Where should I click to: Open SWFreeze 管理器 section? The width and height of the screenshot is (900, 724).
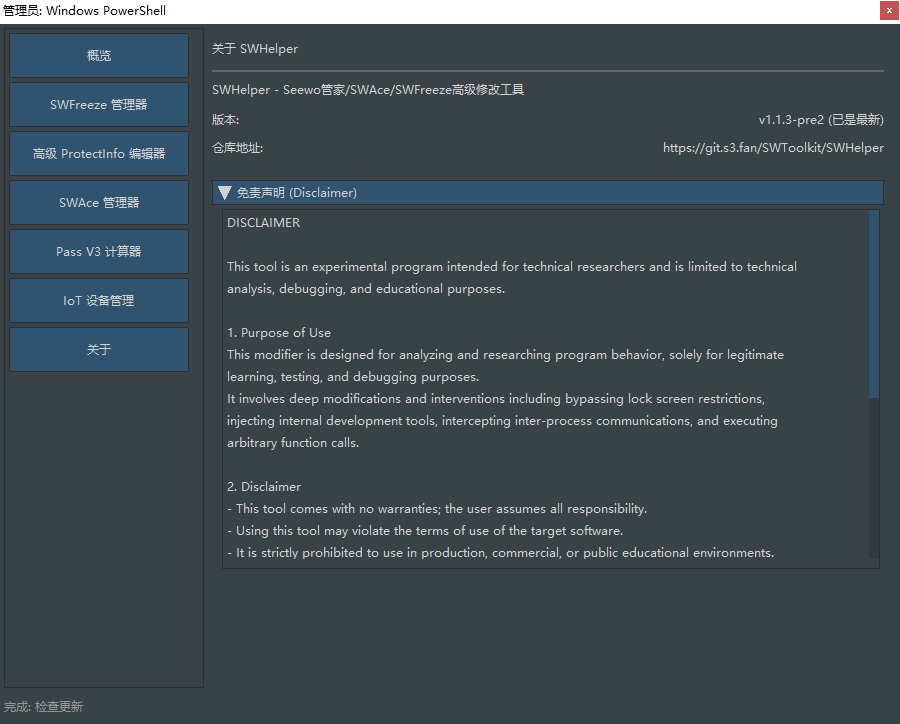click(x=99, y=104)
